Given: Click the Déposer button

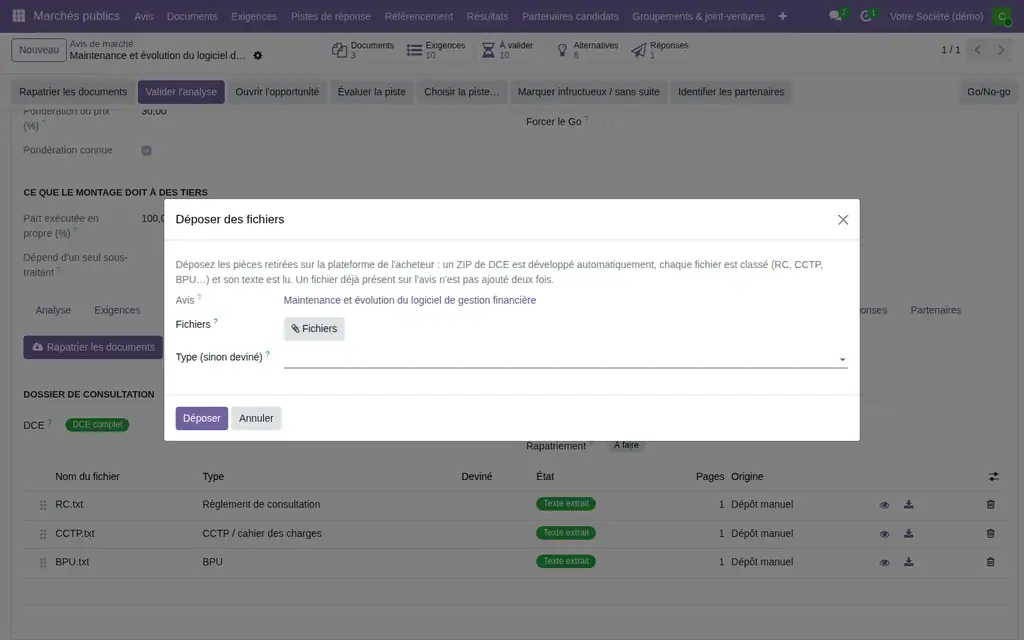Looking at the screenshot, I should [x=202, y=418].
